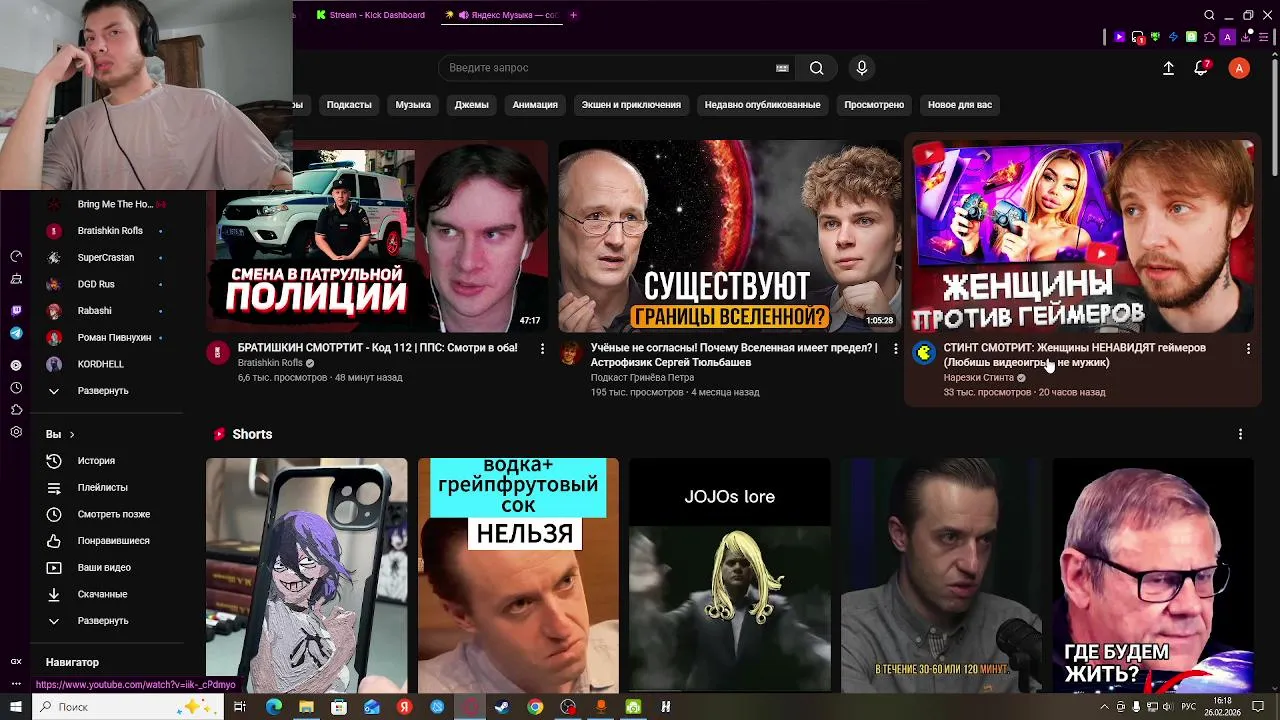
Task: Open the browser downloads icon
Action: click(1246, 37)
